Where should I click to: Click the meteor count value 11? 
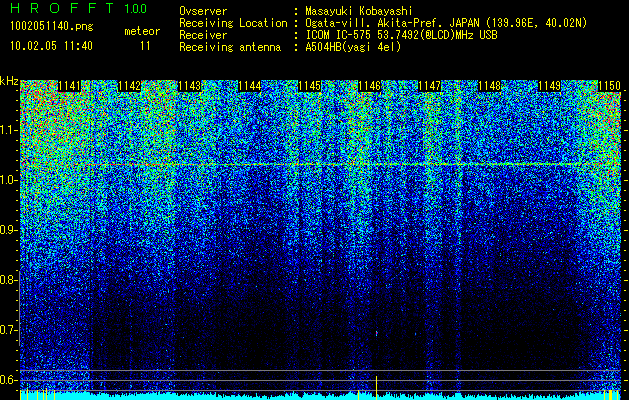tap(145, 46)
